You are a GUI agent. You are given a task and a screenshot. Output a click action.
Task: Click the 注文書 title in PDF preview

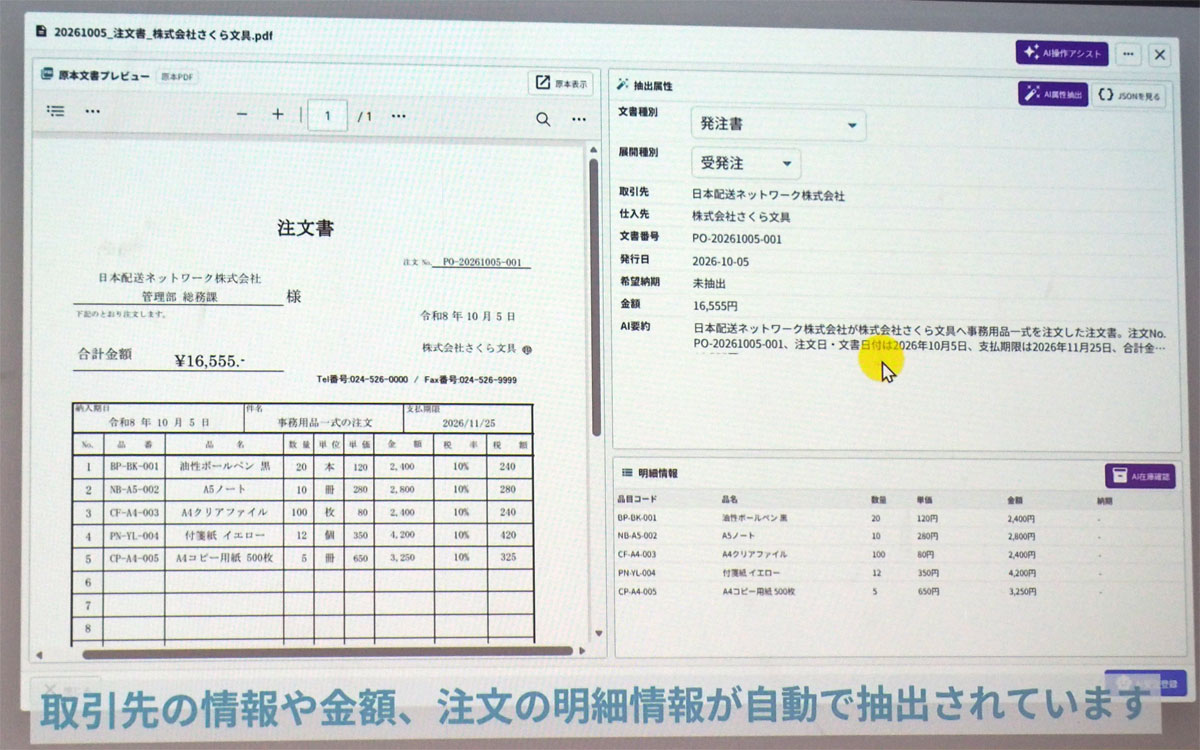(x=306, y=228)
